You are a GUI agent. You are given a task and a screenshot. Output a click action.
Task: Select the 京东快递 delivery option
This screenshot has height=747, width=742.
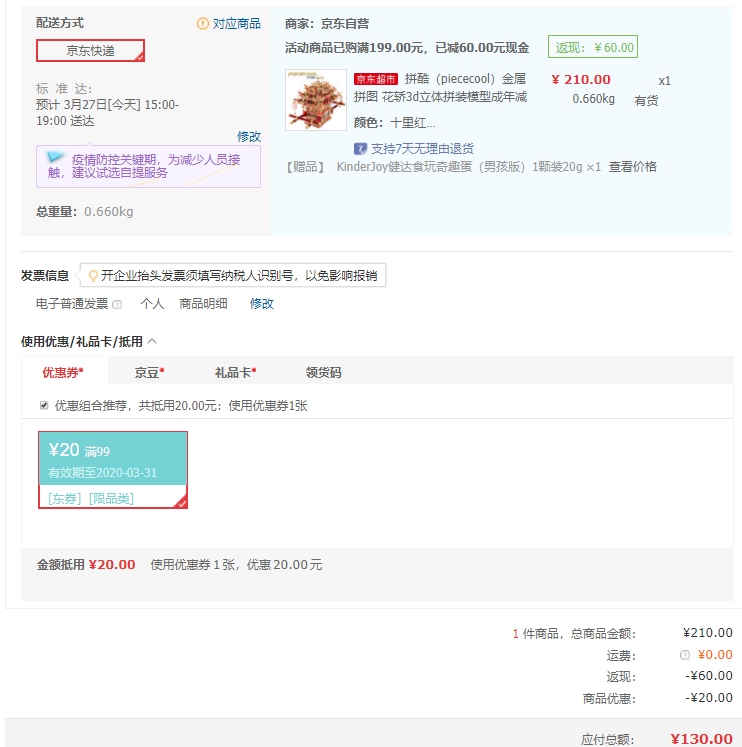pos(90,50)
